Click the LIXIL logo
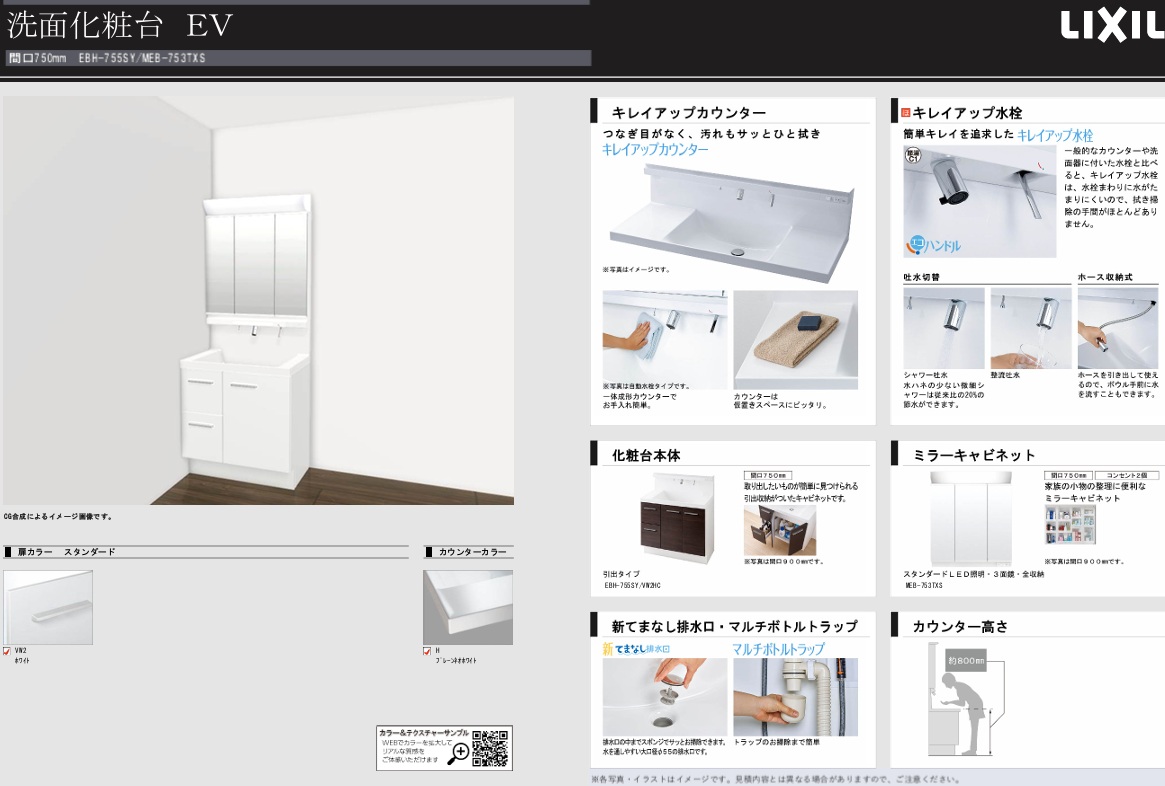This screenshot has height=786, width=1165. [x=1112, y=27]
